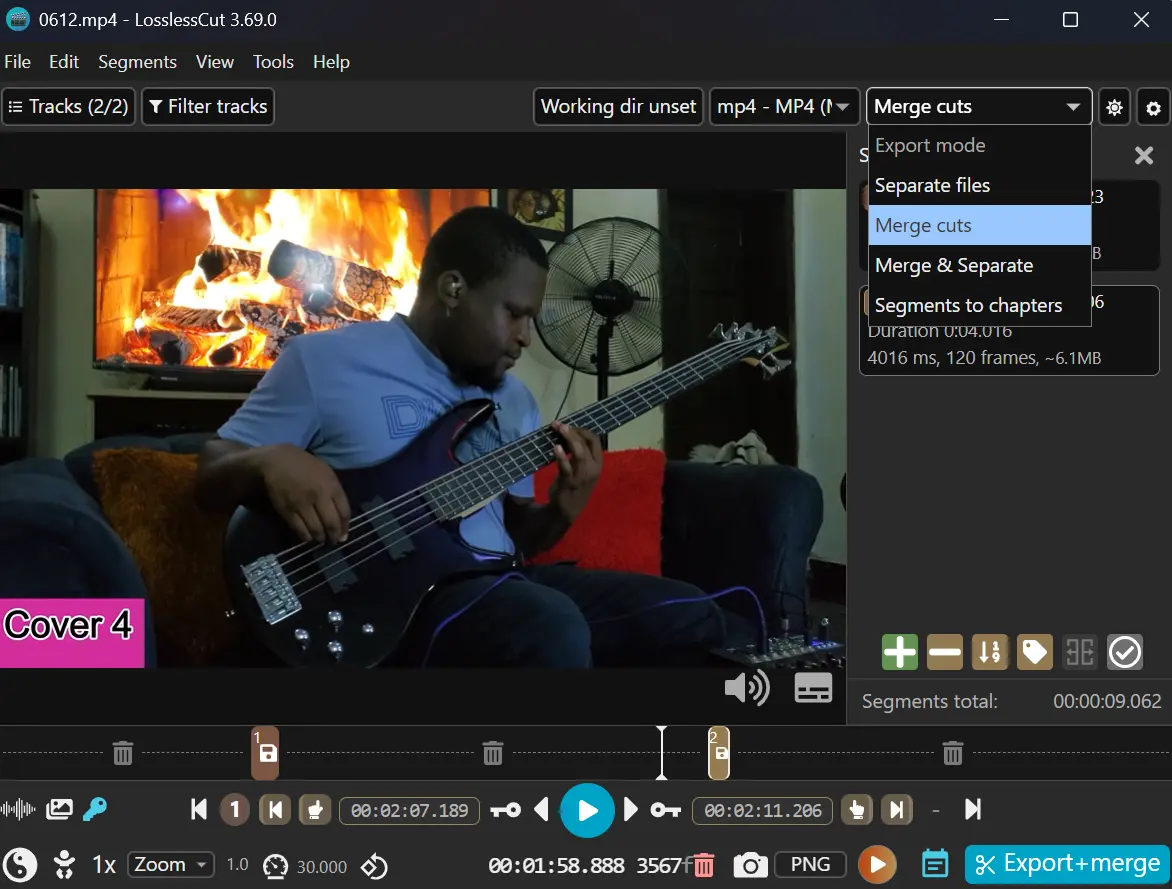1172x889 pixels.
Task: Change PNG capture format button
Action: pos(810,865)
